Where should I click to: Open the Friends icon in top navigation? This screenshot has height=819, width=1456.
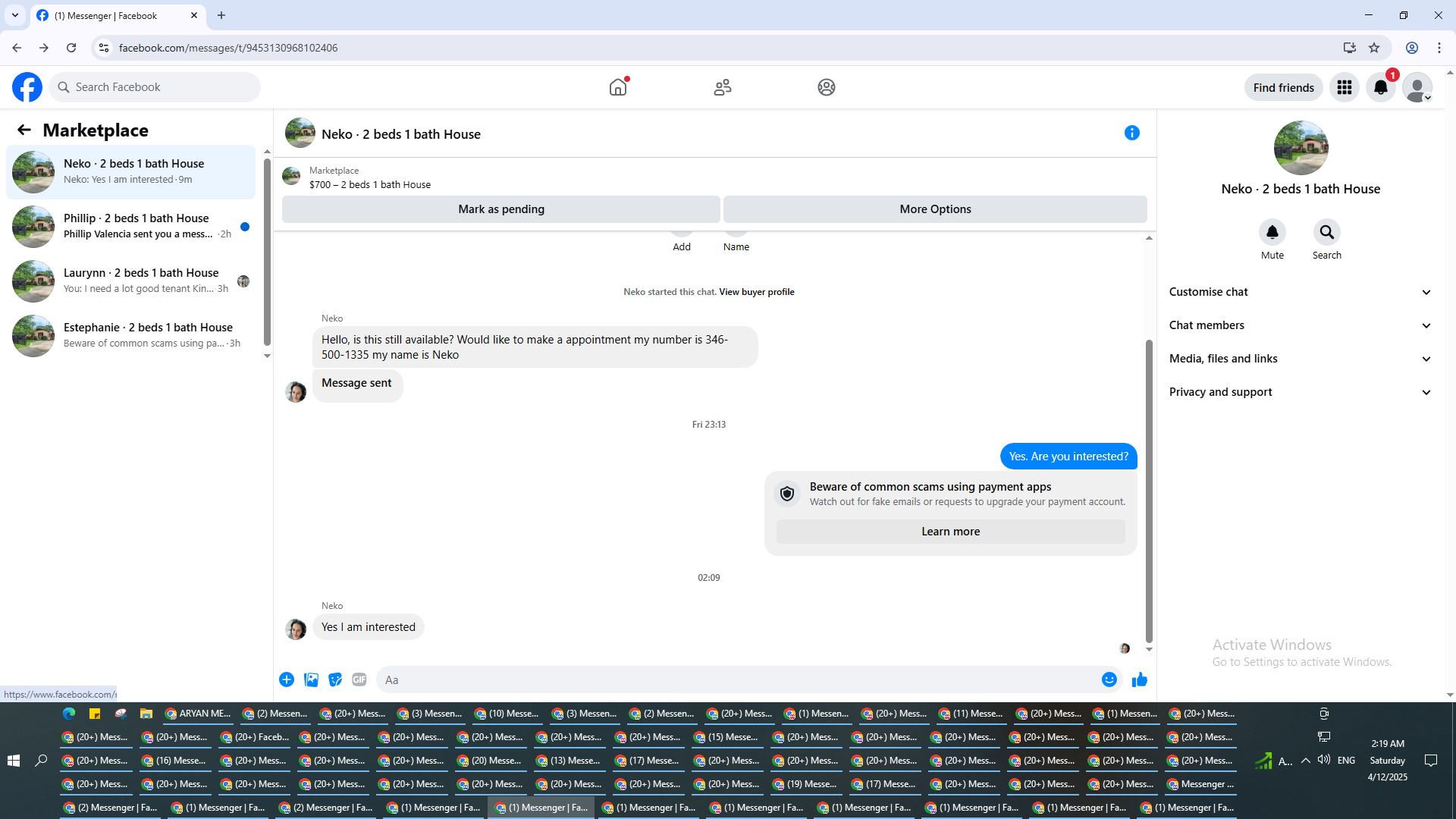pos(723,87)
